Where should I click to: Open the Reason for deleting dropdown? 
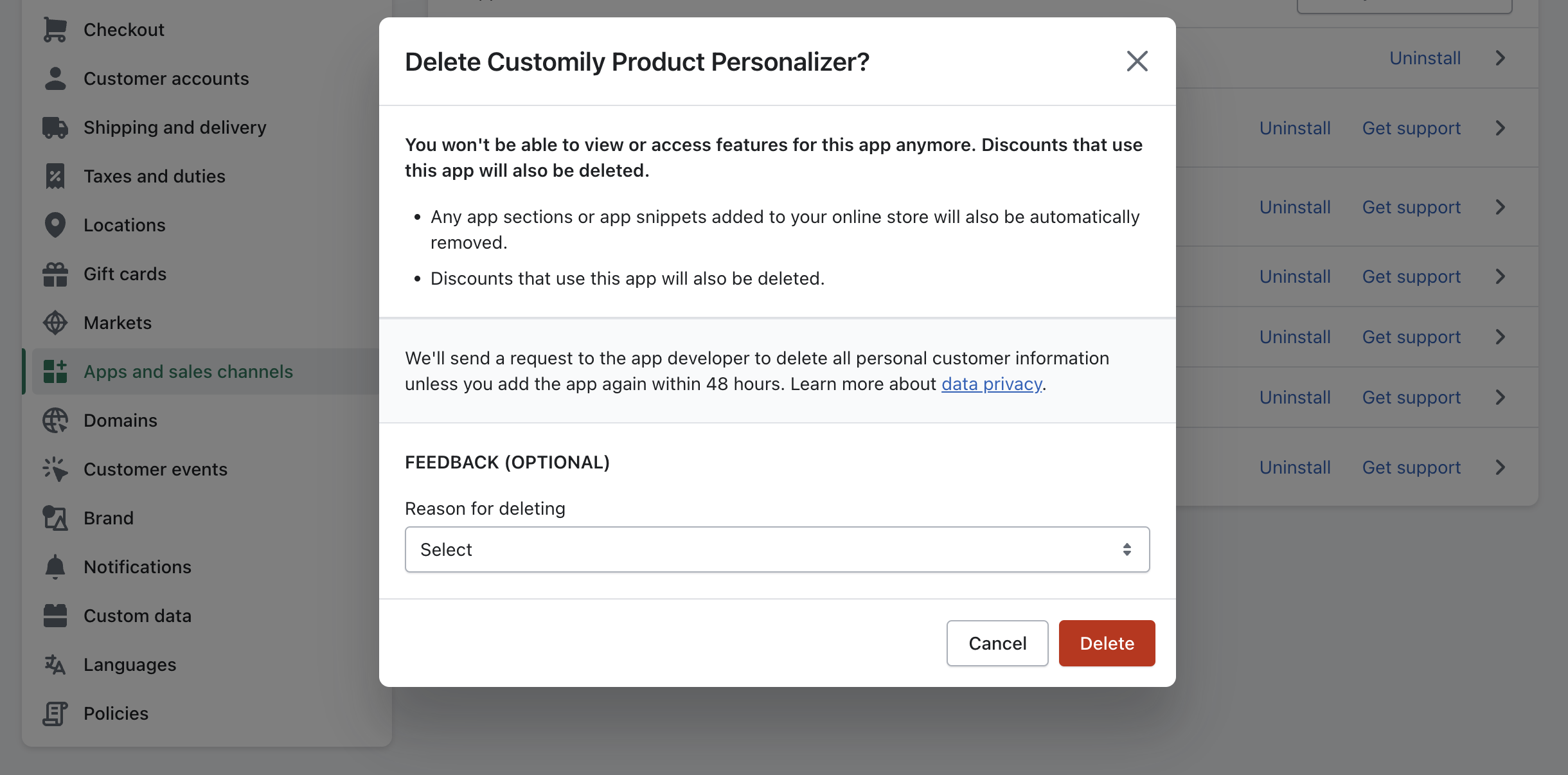777,549
